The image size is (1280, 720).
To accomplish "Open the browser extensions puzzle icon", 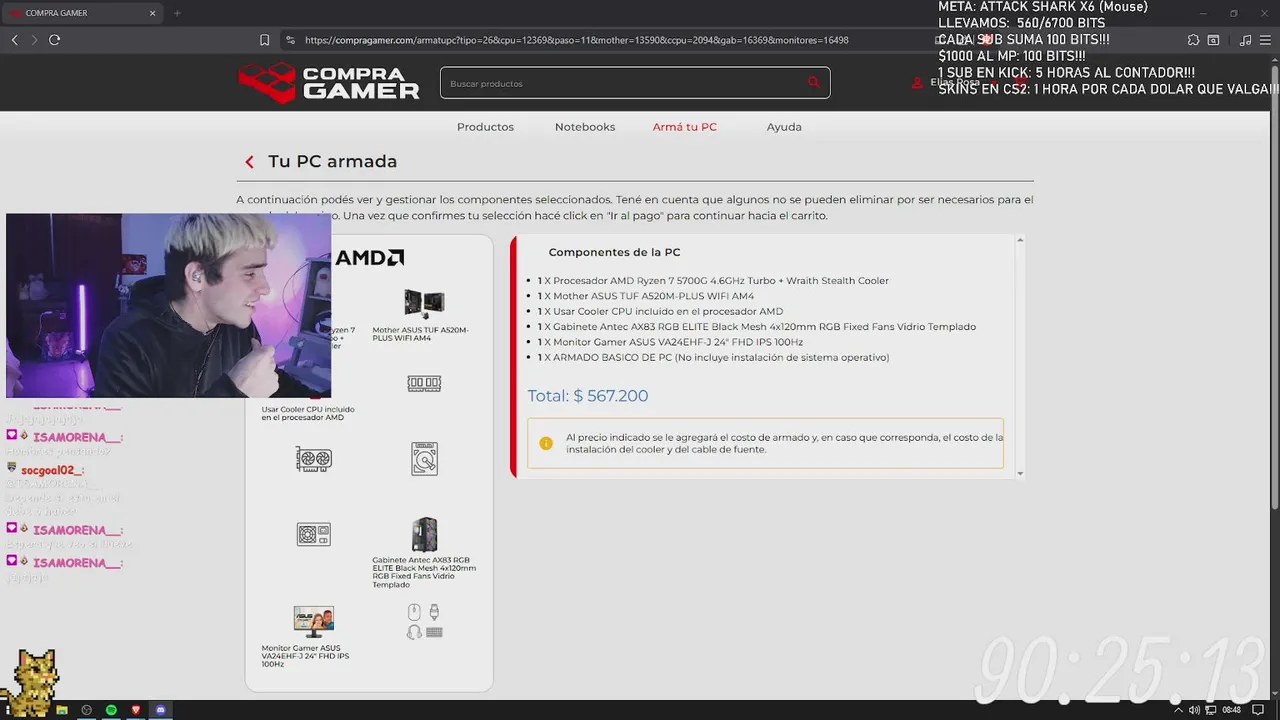I will [x=1193, y=40].
